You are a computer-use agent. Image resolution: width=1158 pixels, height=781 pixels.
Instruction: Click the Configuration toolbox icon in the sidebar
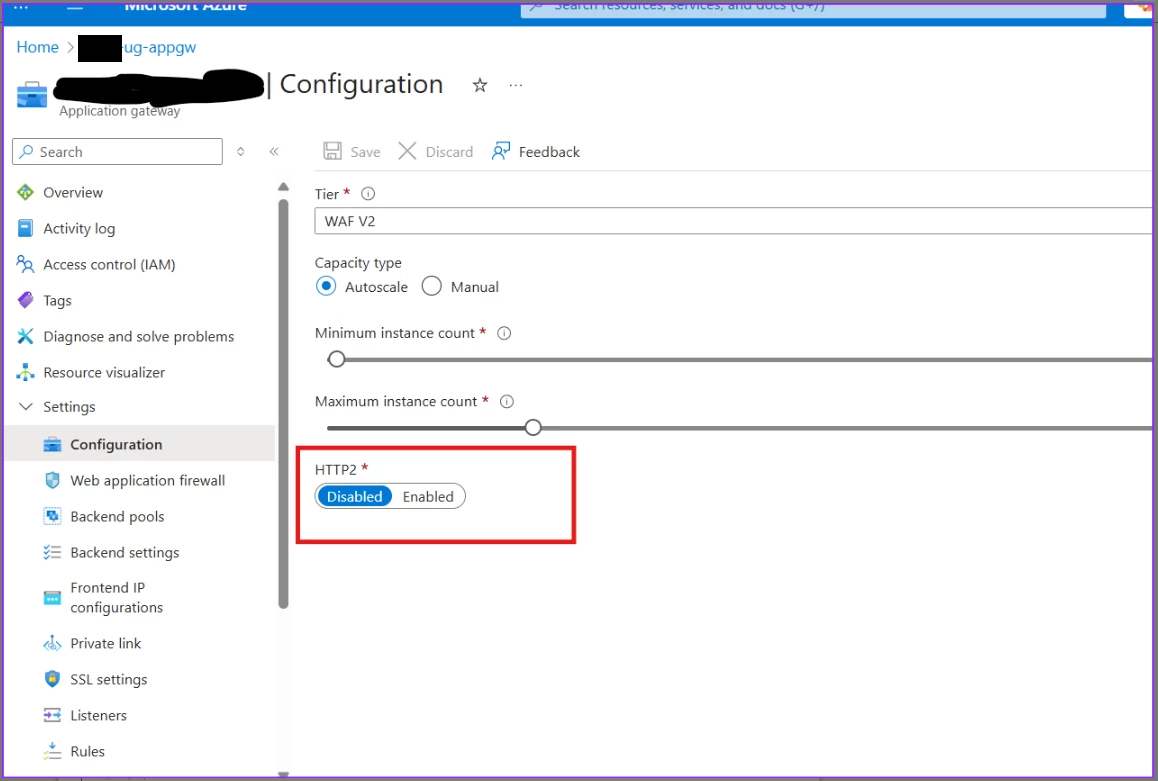[52, 444]
